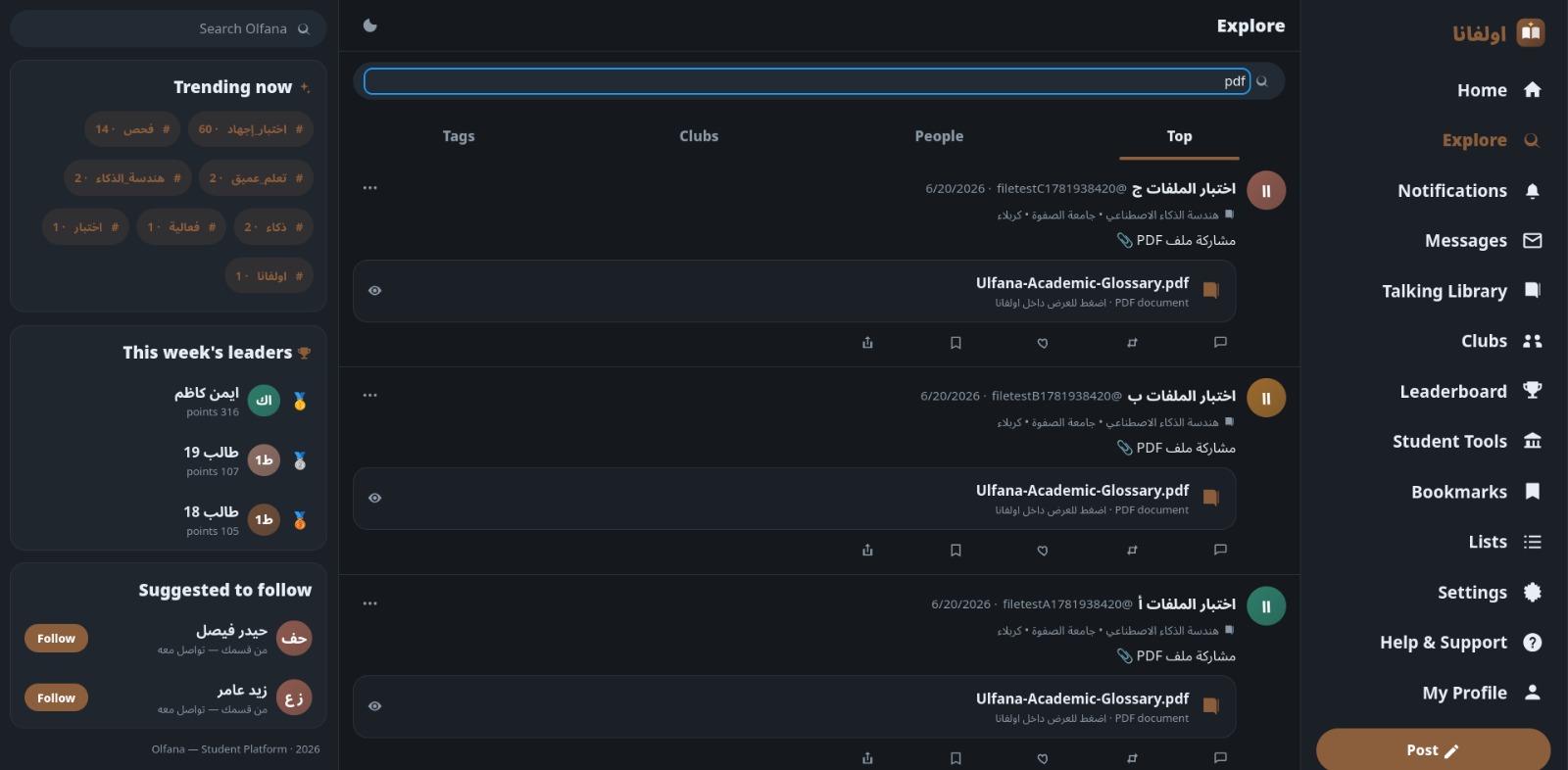The width and height of the screenshot is (1568, 770).
Task: Repost the filetestB post
Action: (1132, 551)
